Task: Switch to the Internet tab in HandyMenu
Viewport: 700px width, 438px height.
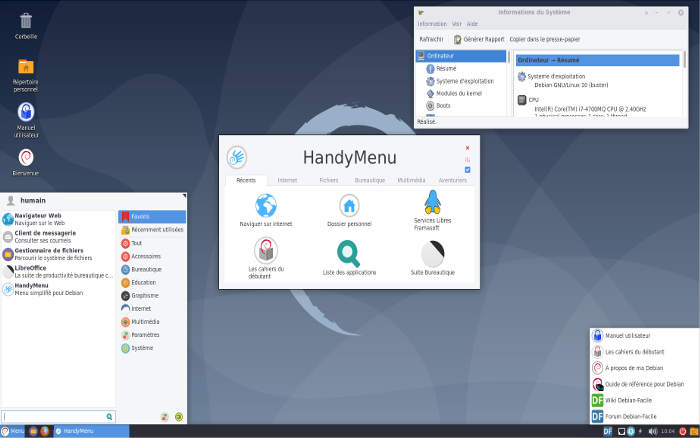Action: [x=287, y=180]
